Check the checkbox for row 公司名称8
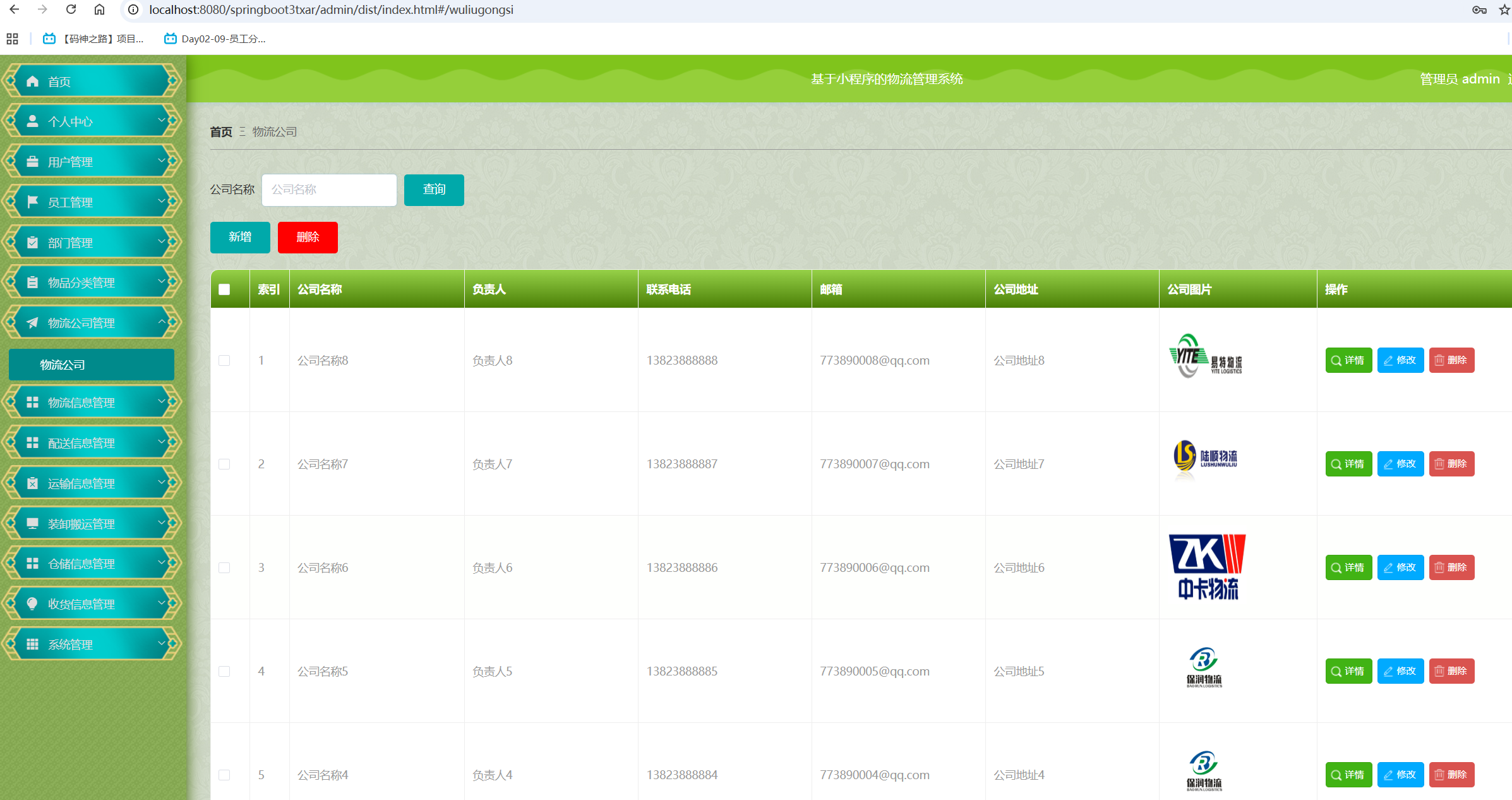This screenshot has height=800, width=1512. [224, 360]
